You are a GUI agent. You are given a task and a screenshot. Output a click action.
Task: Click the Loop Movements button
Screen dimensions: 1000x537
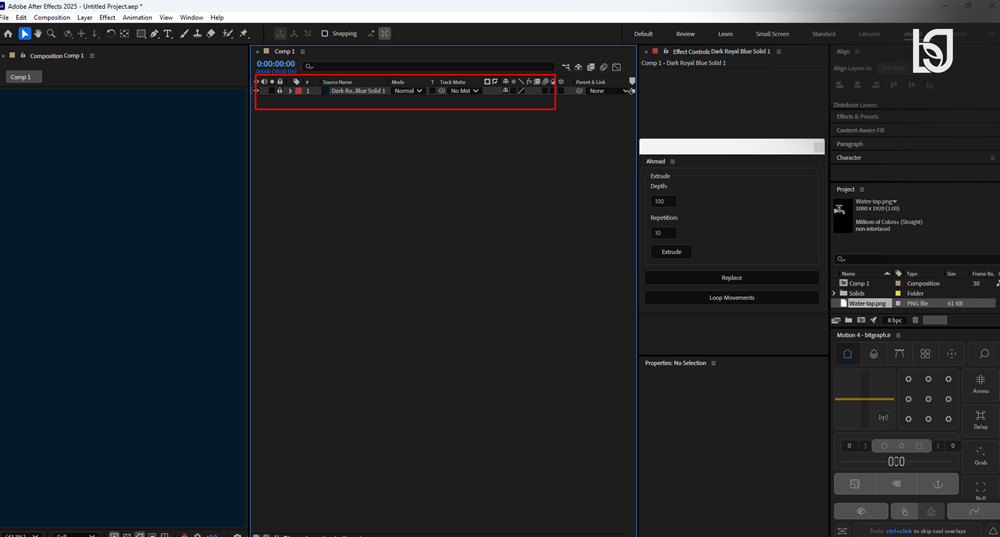pos(732,298)
